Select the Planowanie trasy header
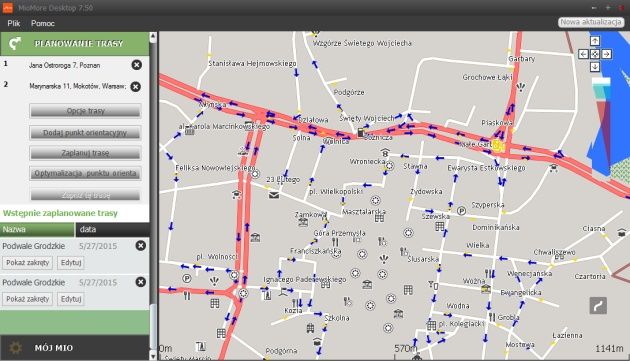 (x=74, y=44)
